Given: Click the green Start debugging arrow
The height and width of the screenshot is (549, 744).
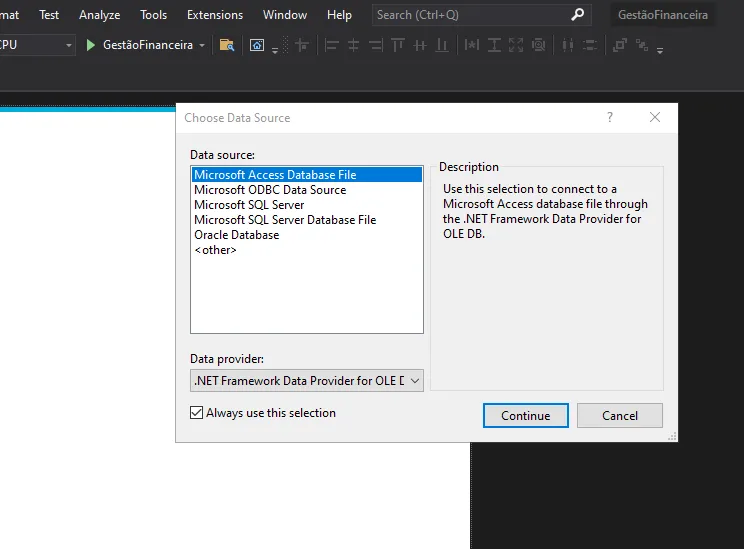Looking at the screenshot, I should (x=91, y=45).
